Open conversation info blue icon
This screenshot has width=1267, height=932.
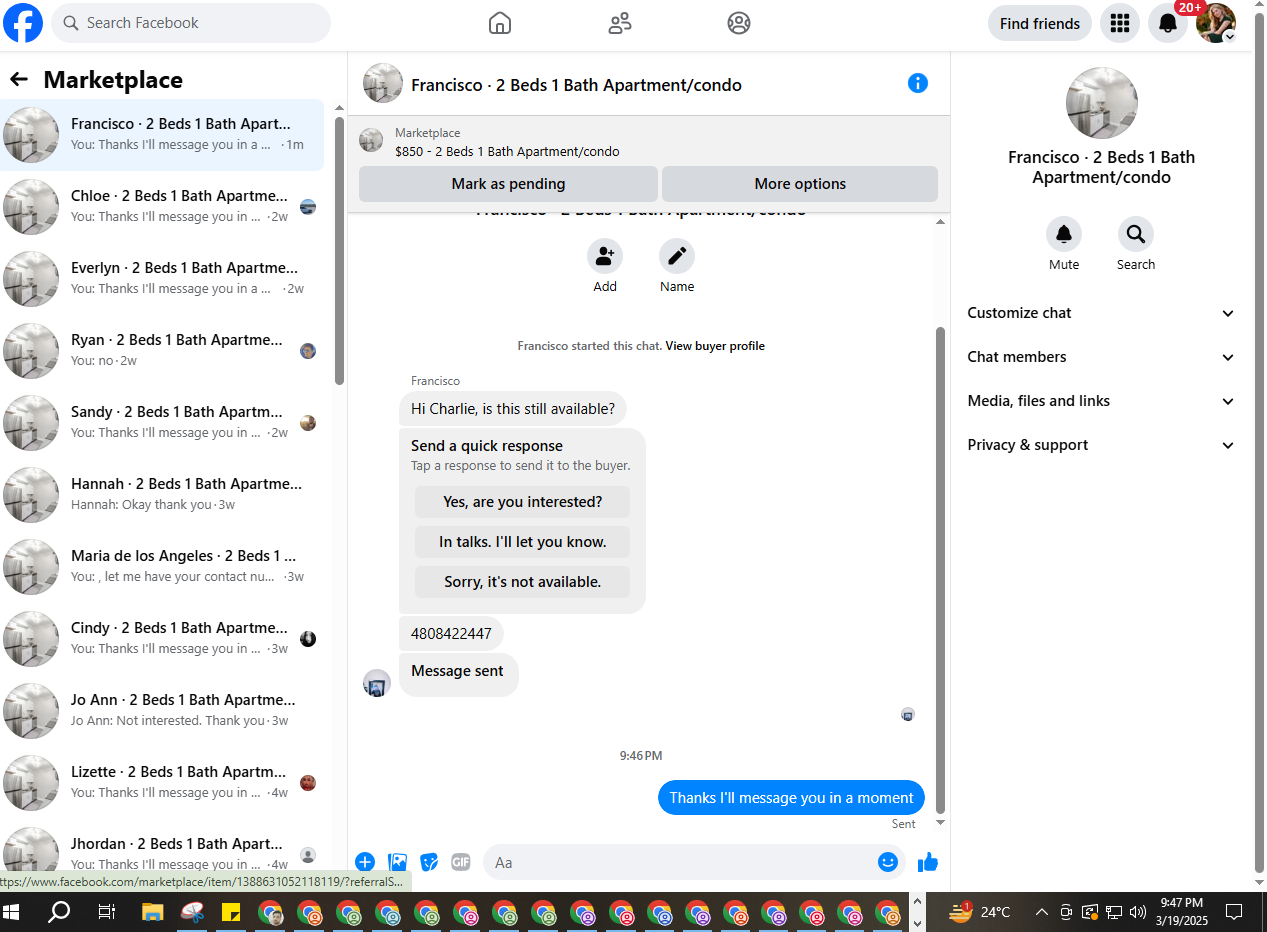tap(918, 83)
